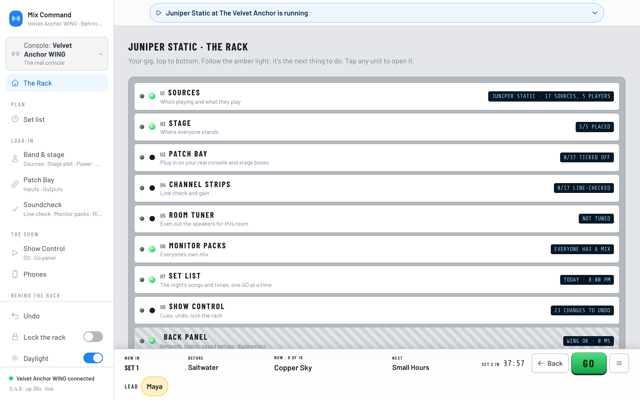Click the Mix Command app logo icon

point(16,19)
